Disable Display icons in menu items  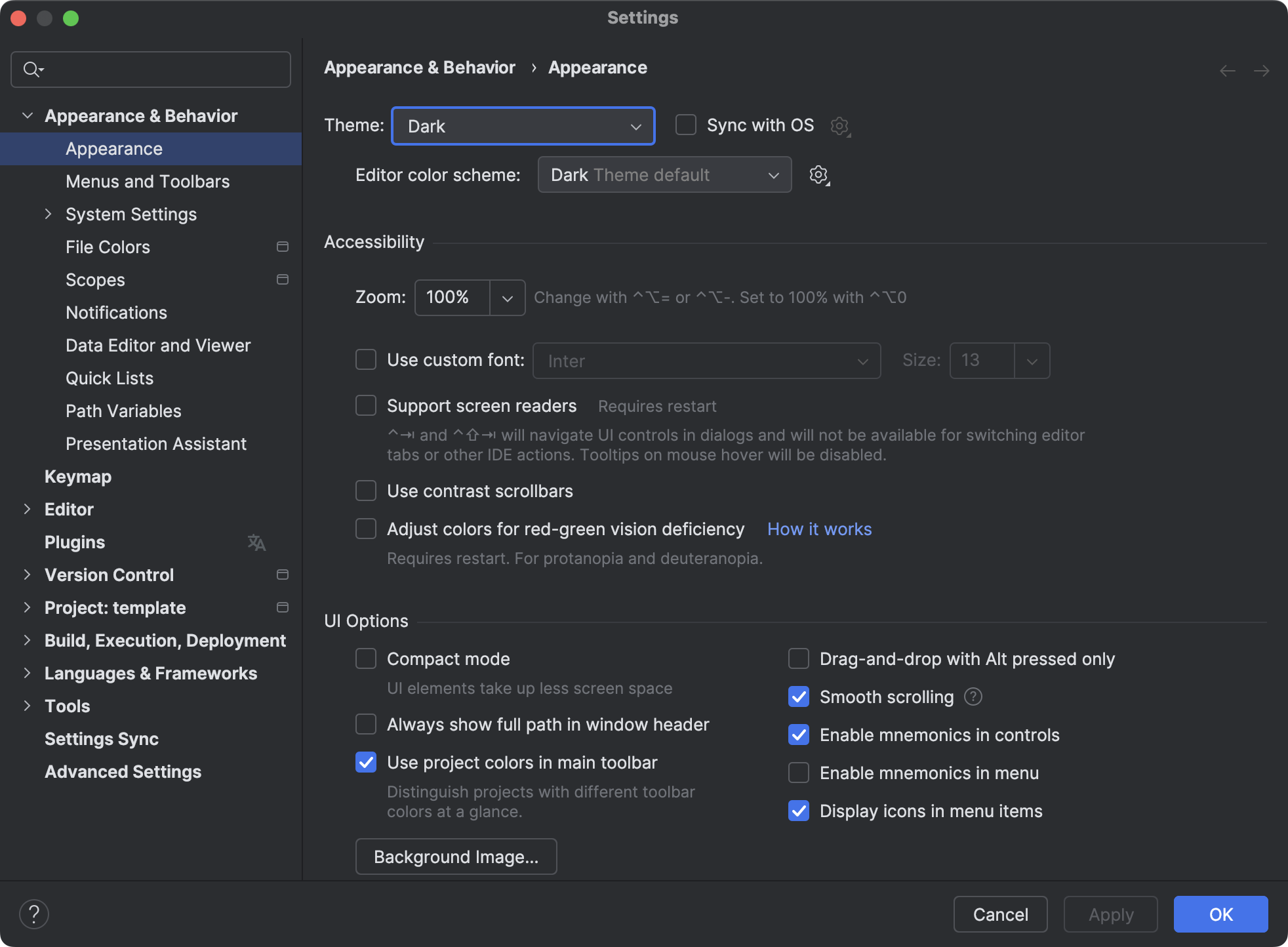pos(798,811)
